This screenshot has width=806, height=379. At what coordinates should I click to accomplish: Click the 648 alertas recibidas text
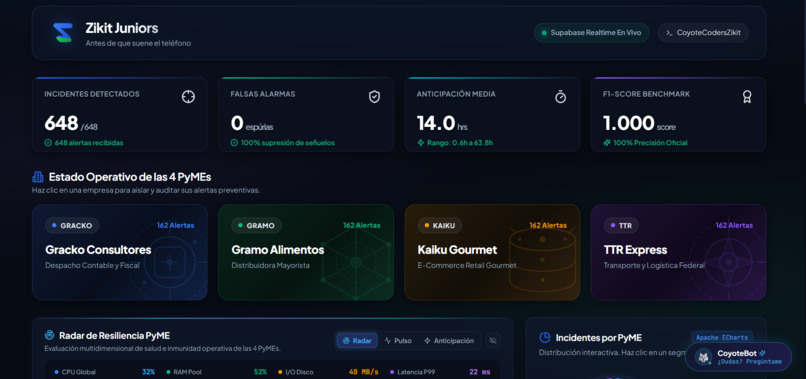coord(89,143)
